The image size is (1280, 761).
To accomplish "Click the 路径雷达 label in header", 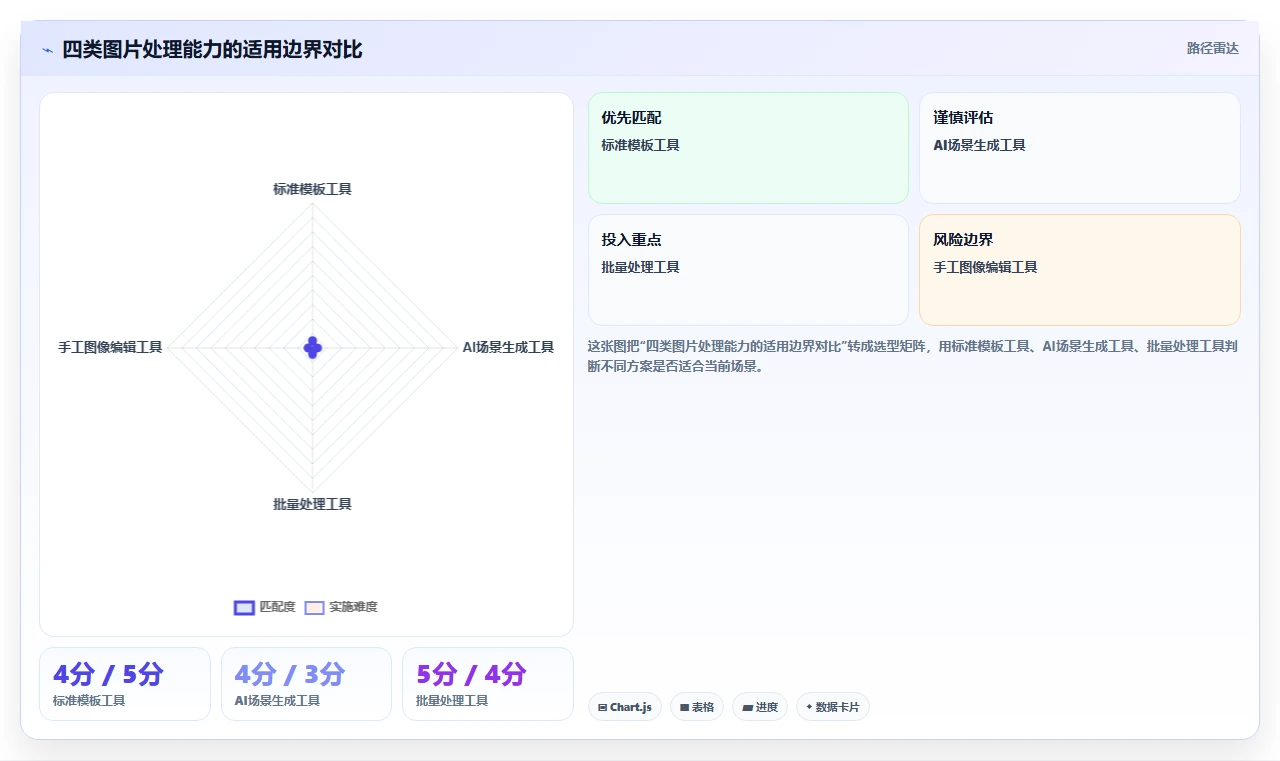I will point(1212,48).
